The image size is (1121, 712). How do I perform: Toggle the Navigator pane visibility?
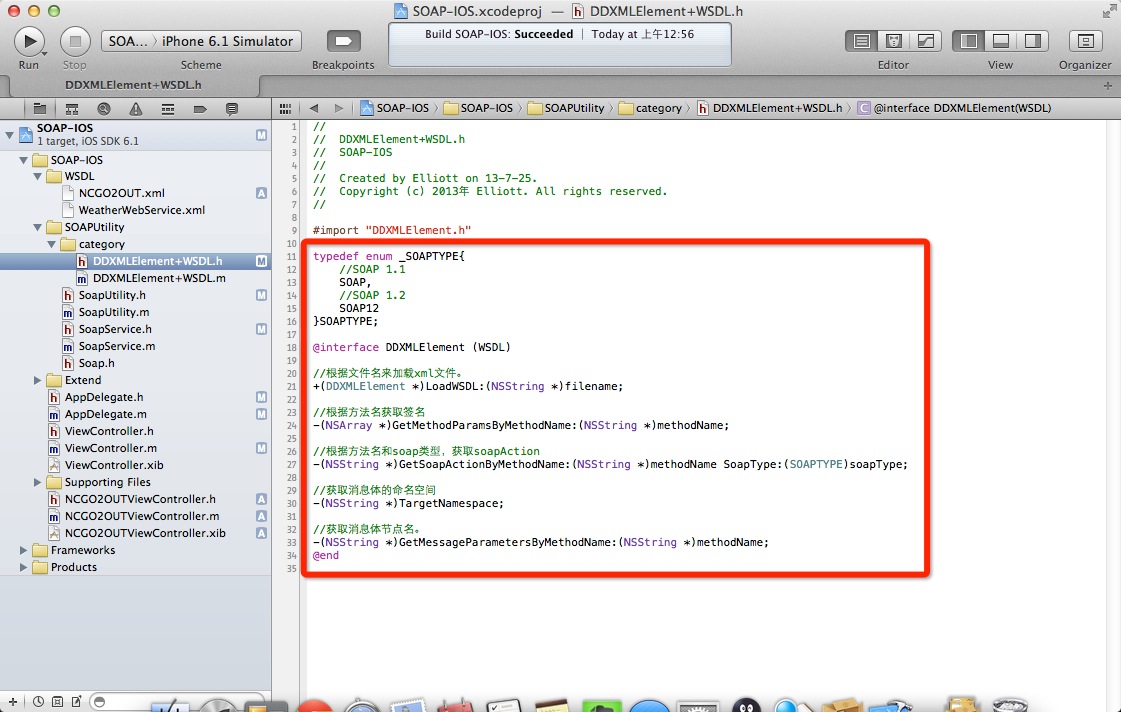pyautogui.click(x=969, y=41)
